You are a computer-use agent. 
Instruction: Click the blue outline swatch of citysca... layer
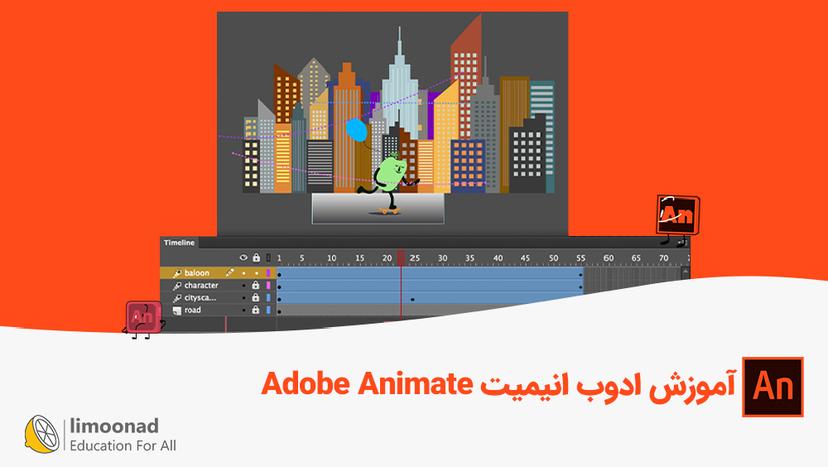point(268,298)
